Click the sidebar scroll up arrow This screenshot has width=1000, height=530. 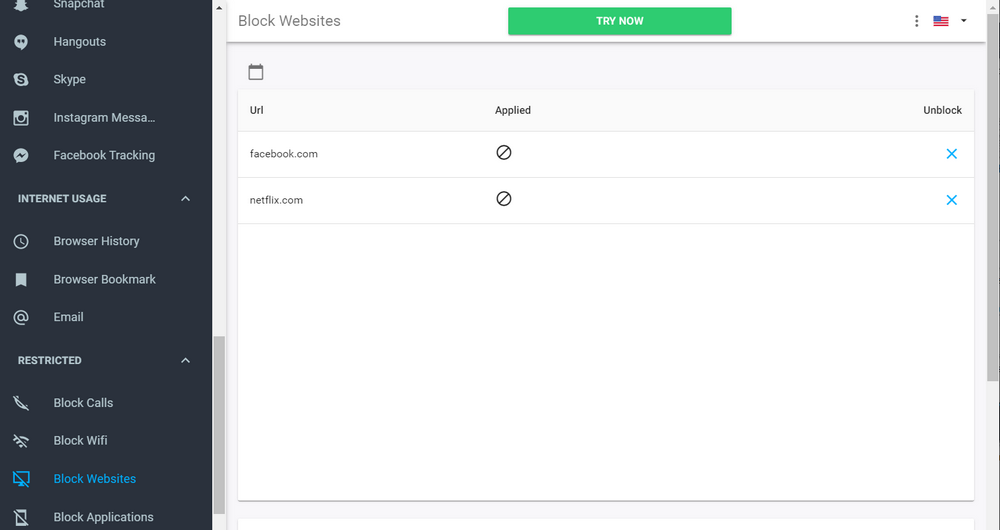[x=219, y=8]
